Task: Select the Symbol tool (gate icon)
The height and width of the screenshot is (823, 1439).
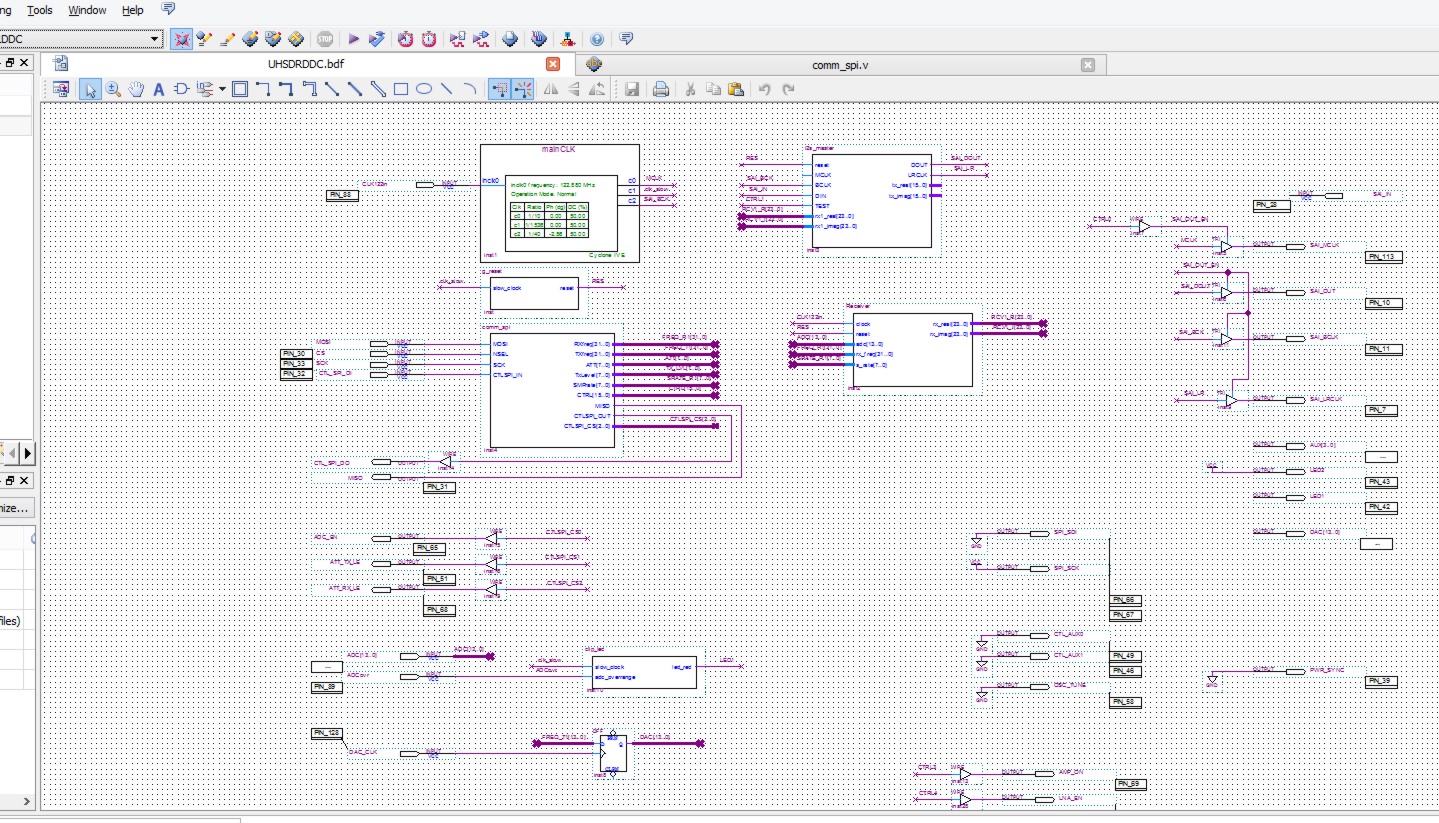Action: (x=181, y=90)
